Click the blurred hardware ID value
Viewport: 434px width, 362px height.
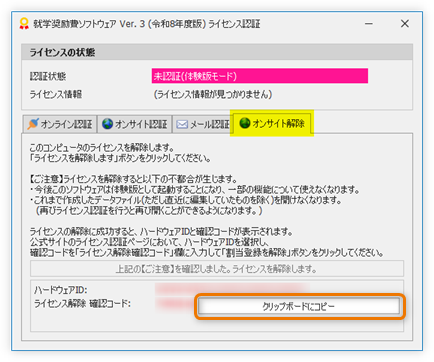(231, 289)
